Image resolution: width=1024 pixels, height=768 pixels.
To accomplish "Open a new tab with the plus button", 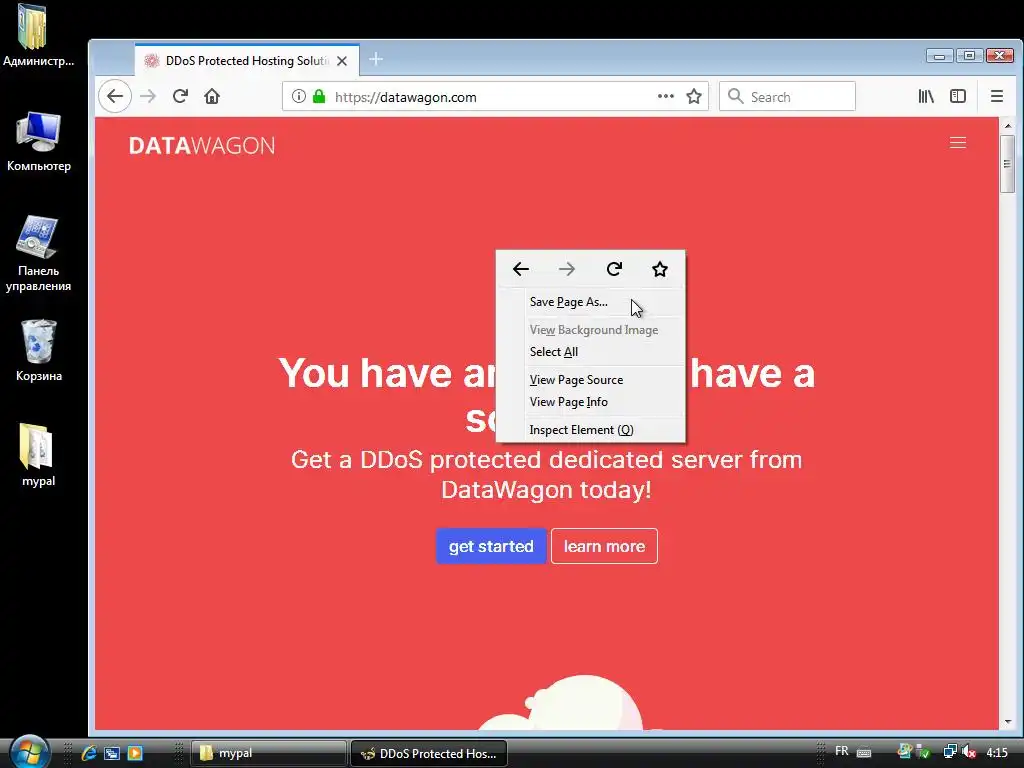I will pos(376,59).
